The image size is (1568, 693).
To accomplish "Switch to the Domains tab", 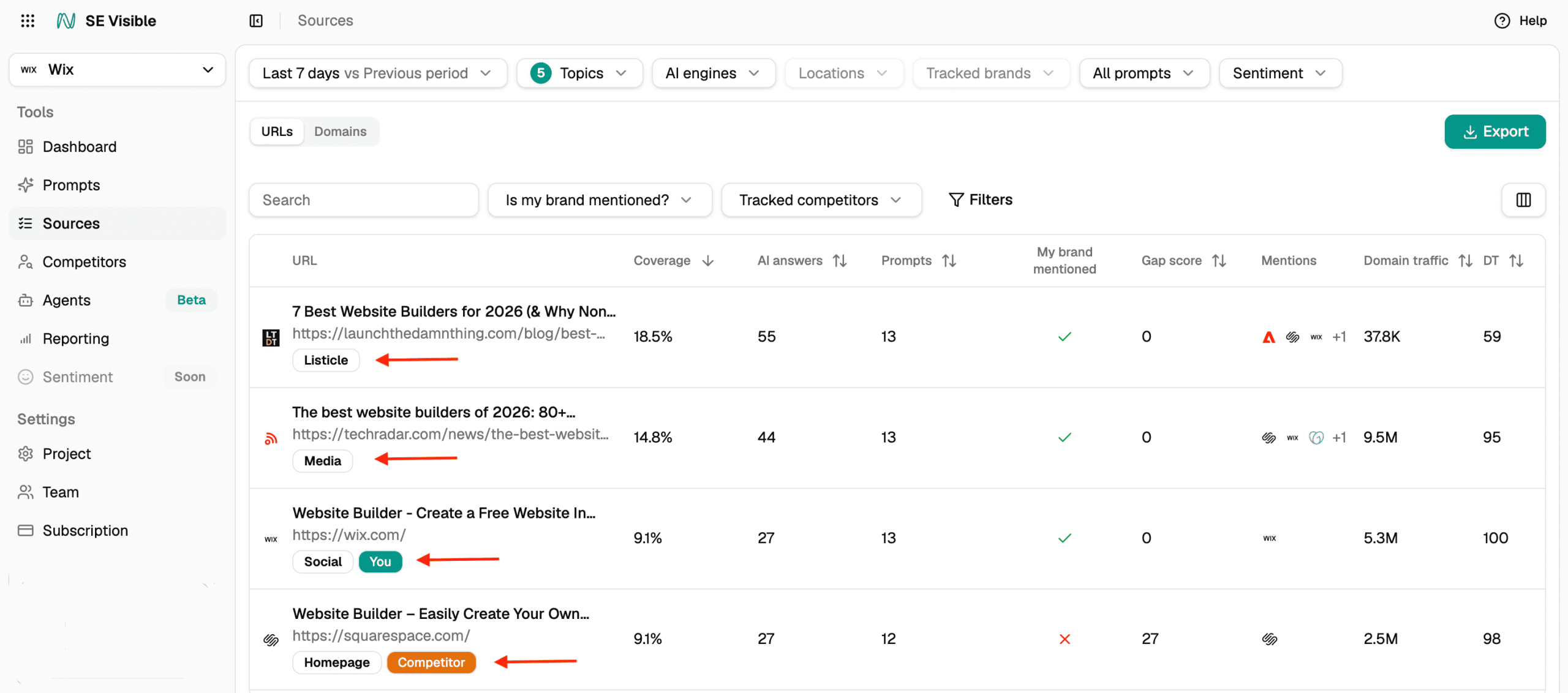I will click(x=341, y=132).
